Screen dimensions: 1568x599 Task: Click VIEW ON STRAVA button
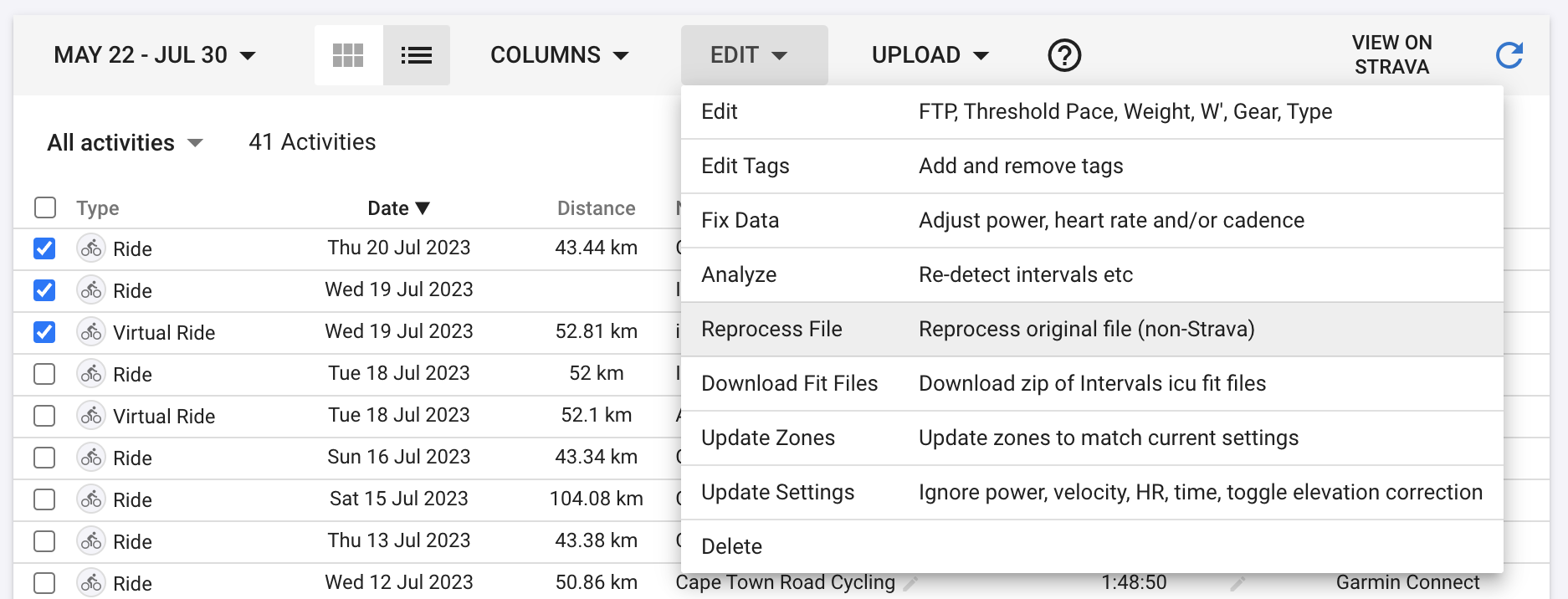1391,55
